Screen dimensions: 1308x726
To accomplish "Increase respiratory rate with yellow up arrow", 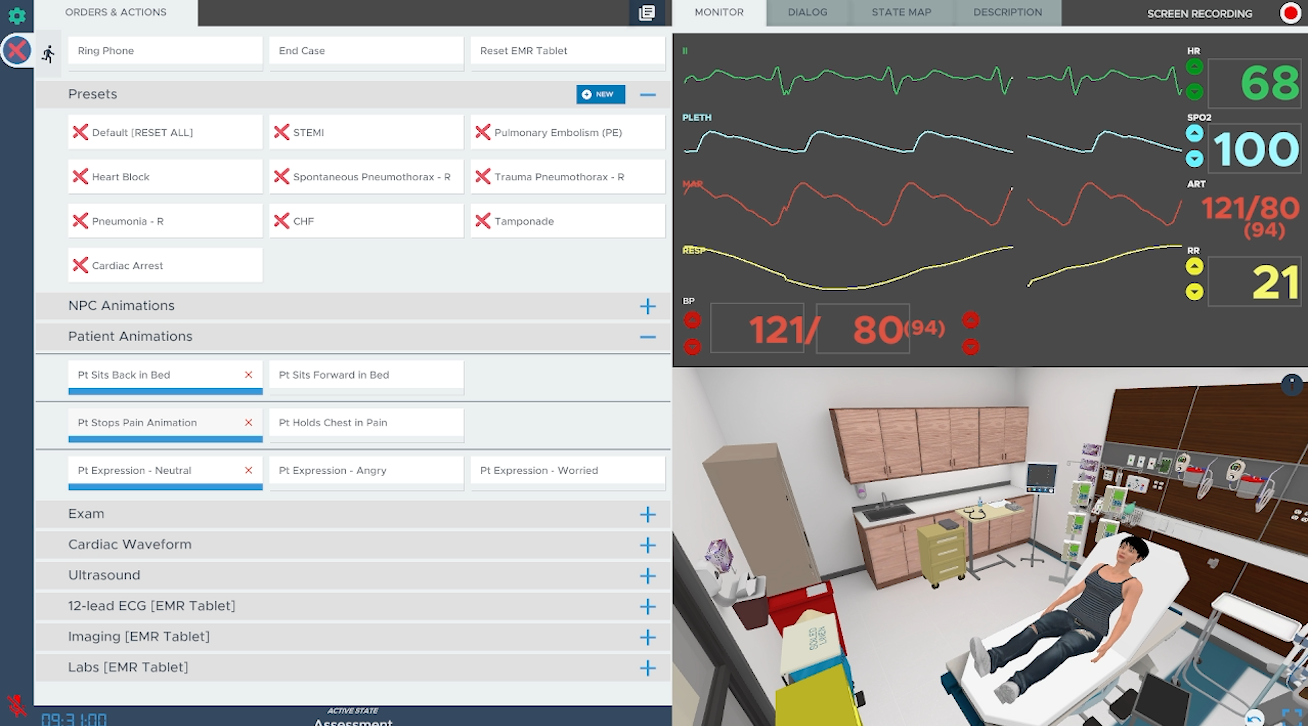I will click(x=1194, y=267).
